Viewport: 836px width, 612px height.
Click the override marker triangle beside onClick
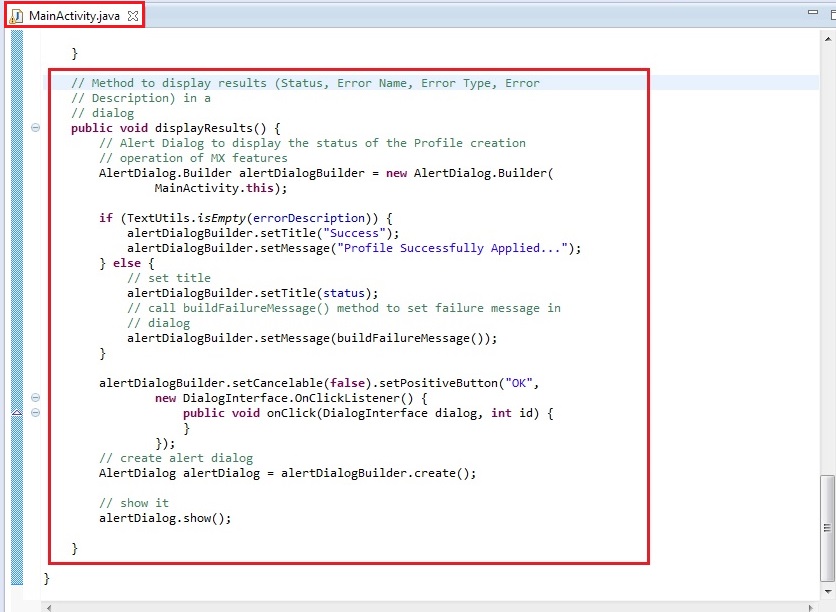(x=17, y=413)
